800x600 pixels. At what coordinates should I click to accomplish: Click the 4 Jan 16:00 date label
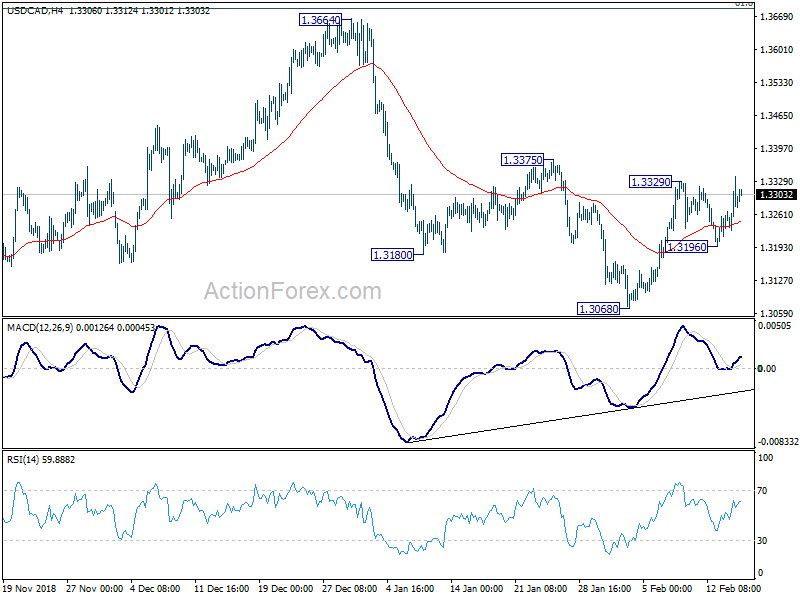[410, 589]
